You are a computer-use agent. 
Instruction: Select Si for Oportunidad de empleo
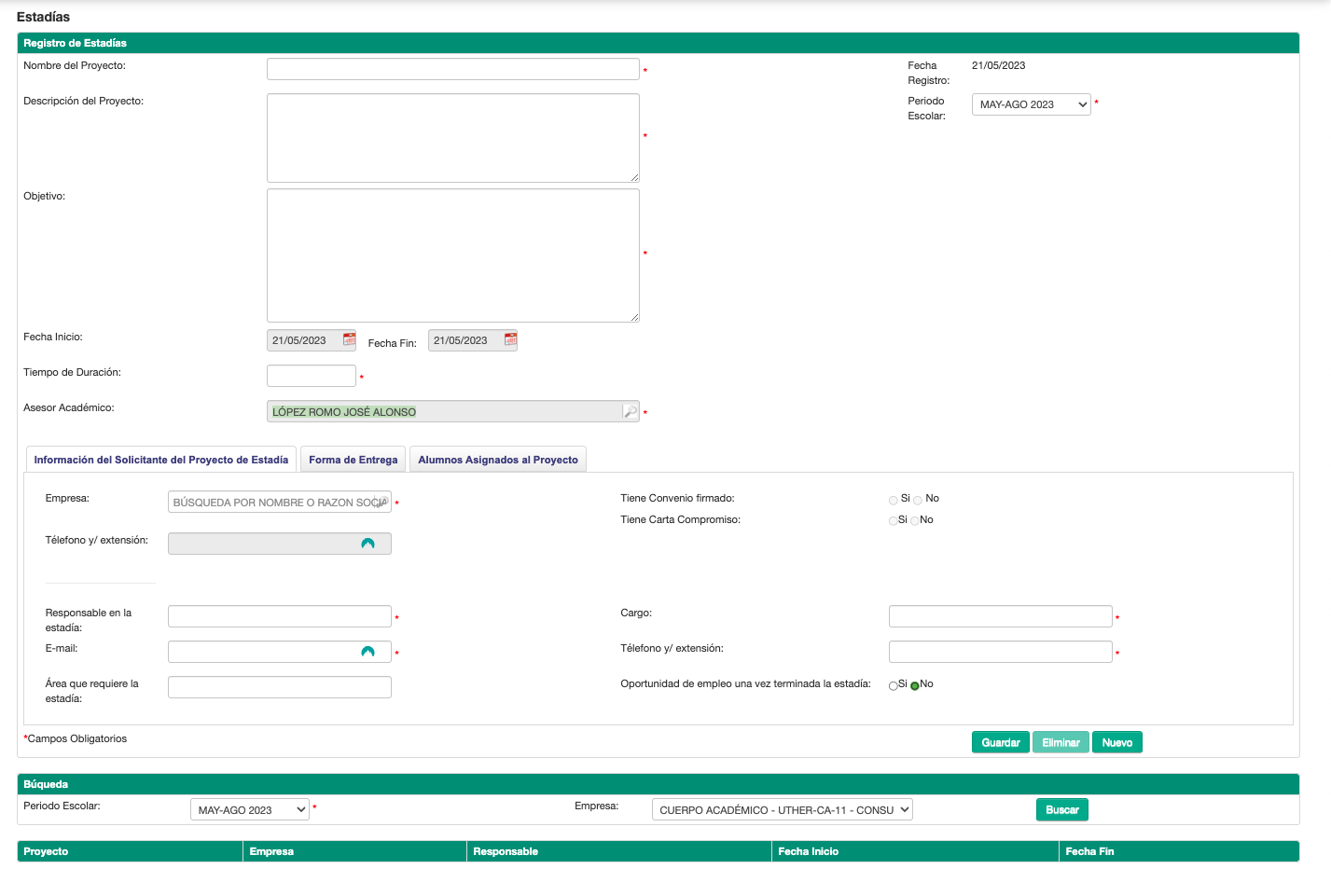click(894, 685)
